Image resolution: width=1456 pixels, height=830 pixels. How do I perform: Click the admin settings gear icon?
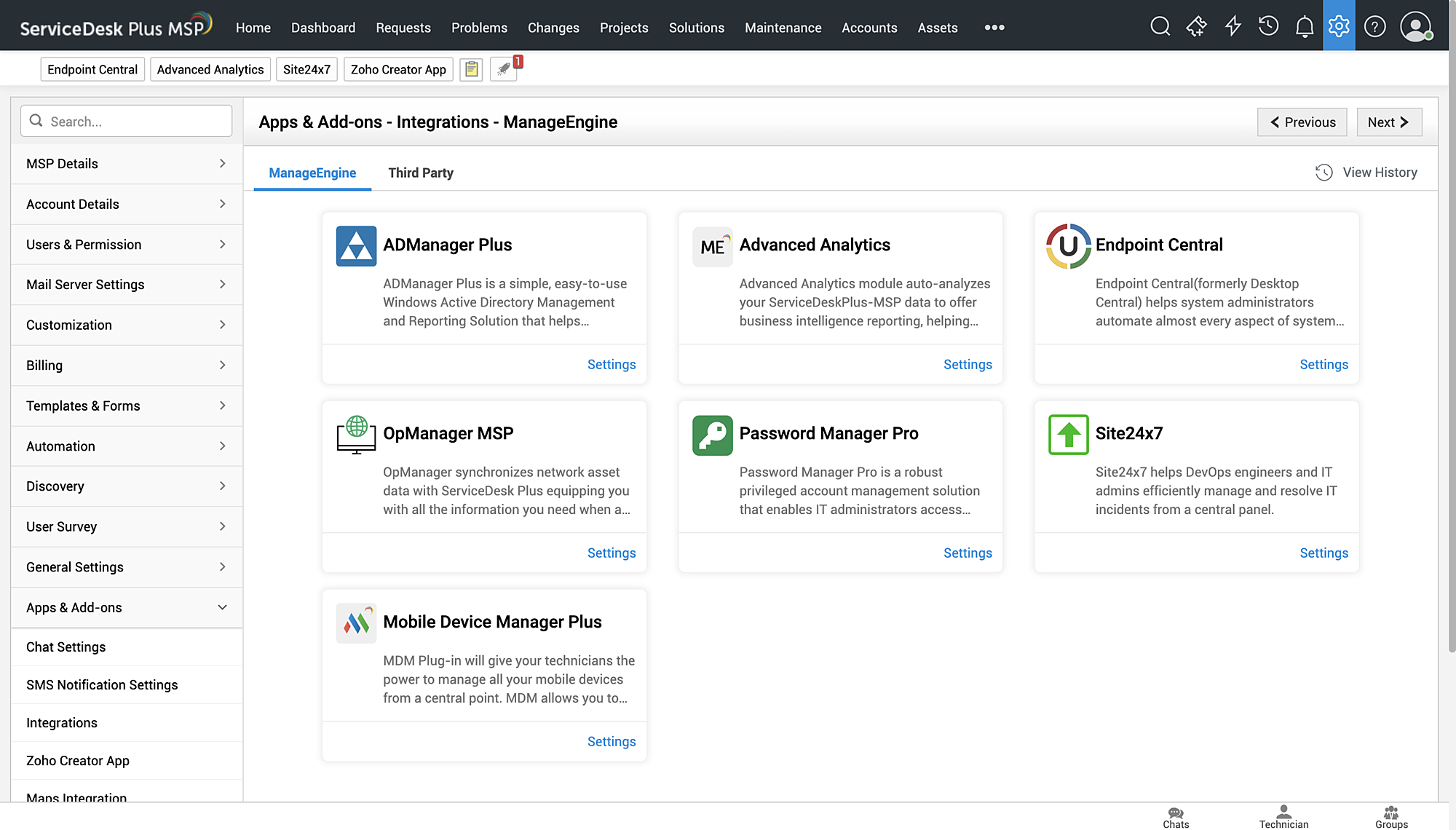pyautogui.click(x=1338, y=27)
